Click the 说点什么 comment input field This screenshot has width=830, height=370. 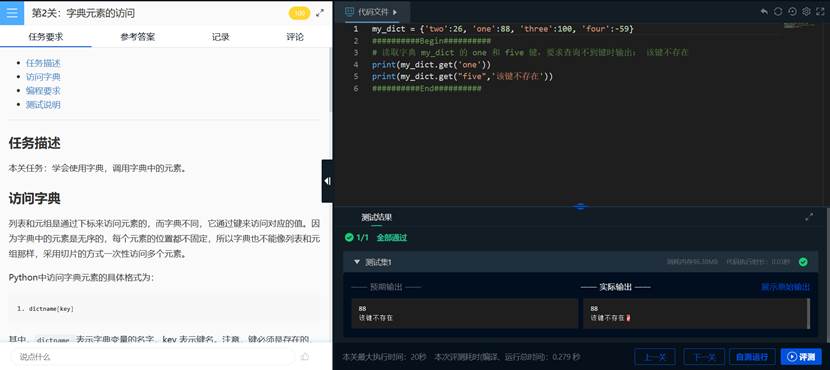click(154, 357)
